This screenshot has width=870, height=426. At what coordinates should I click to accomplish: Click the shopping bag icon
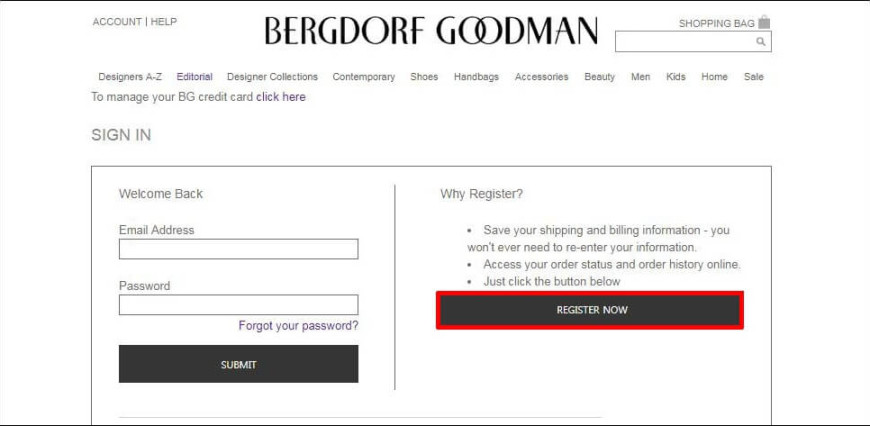click(x=764, y=22)
